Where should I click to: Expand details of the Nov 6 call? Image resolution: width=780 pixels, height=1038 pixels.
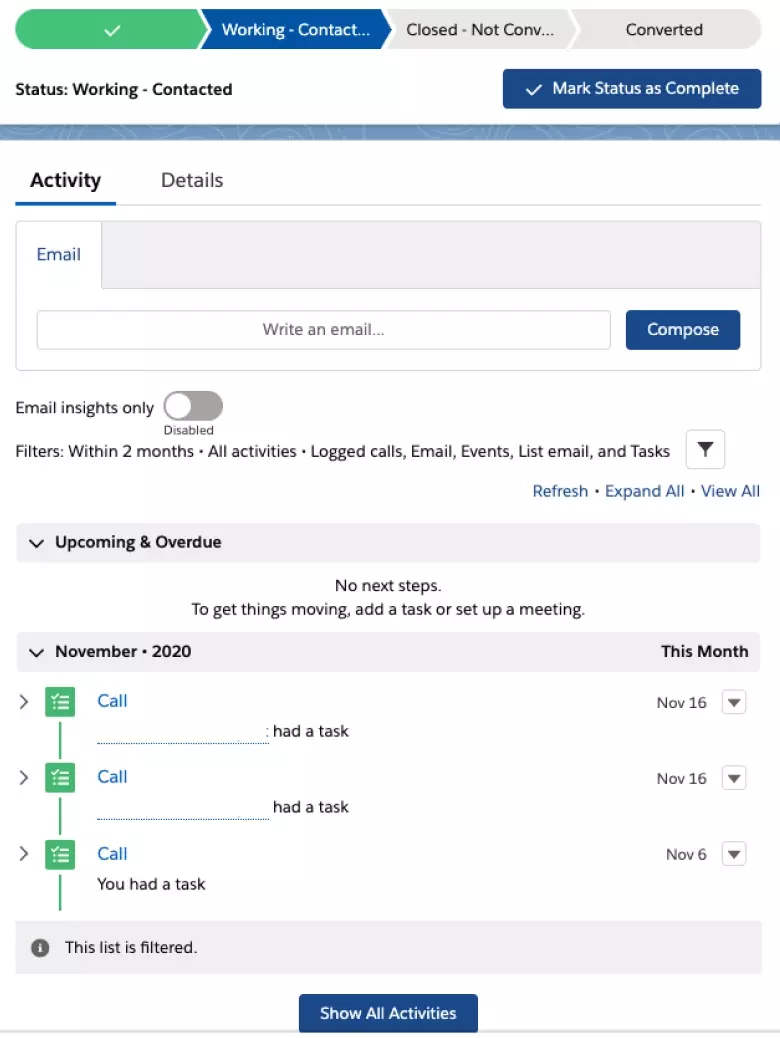pyautogui.click(x=24, y=854)
